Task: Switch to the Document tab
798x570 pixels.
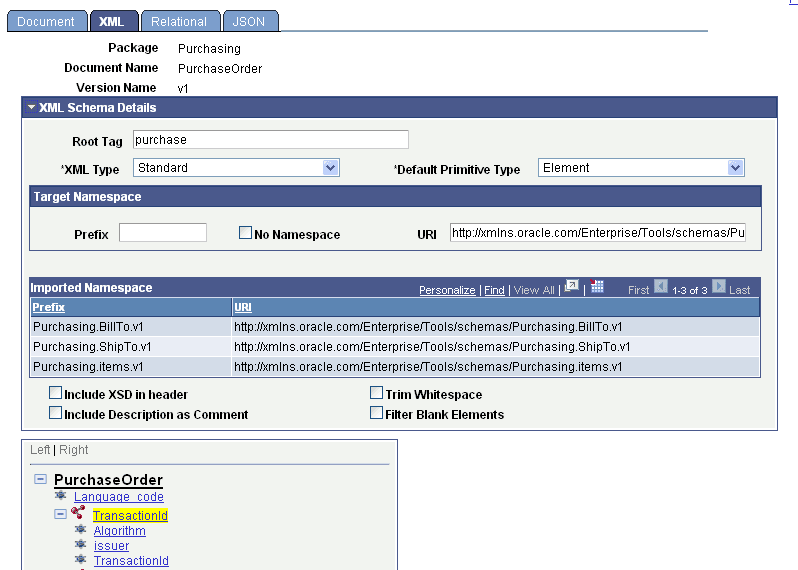Action: [x=46, y=21]
